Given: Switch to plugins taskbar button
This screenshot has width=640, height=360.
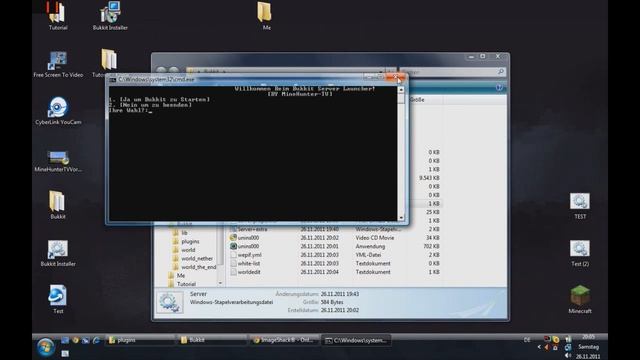Looking at the screenshot, I should point(140,340).
